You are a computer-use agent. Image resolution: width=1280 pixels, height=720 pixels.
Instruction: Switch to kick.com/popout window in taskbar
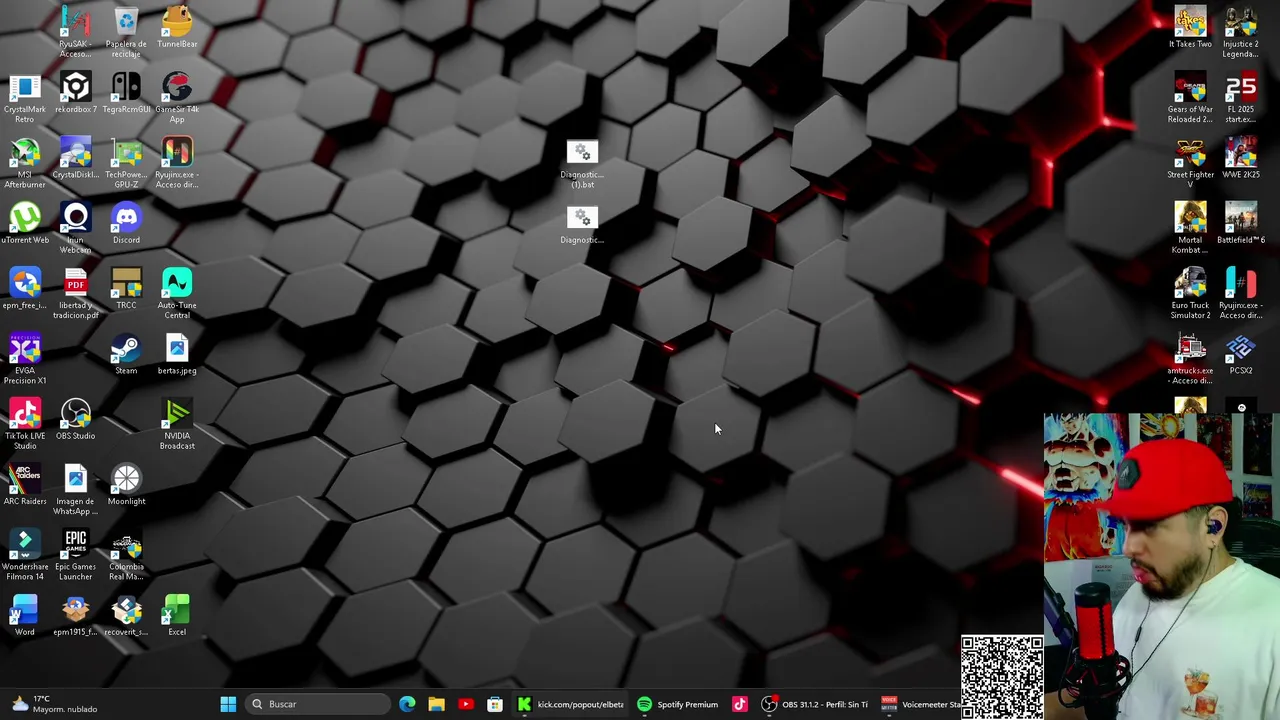pyautogui.click(x=570, y=704)
